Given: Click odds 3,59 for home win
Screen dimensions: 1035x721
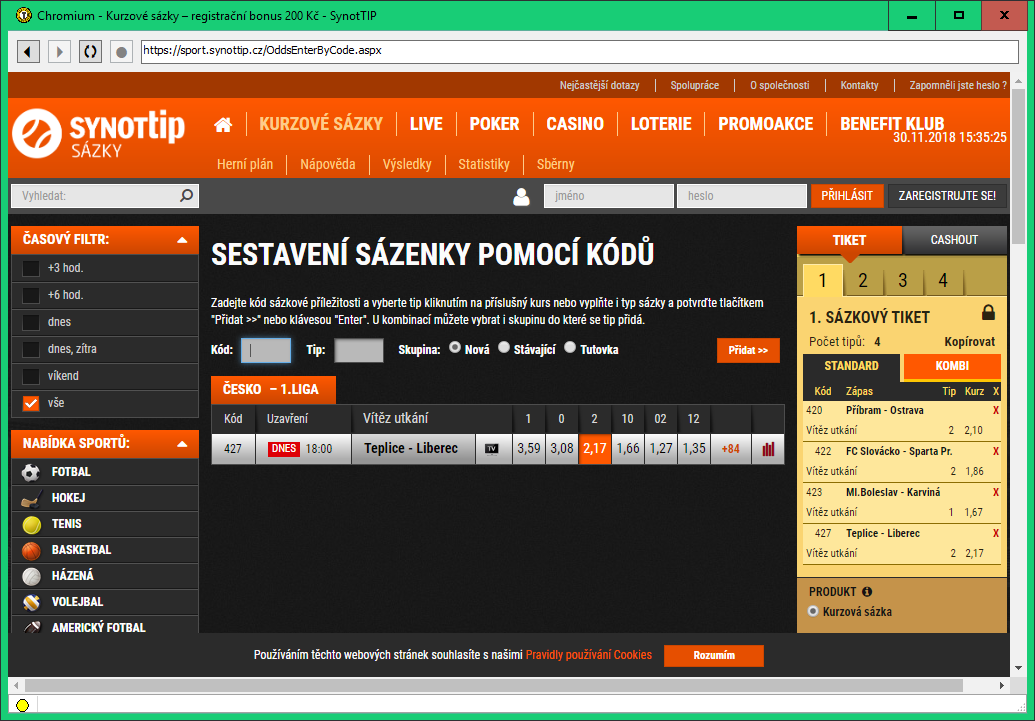Looking at the screenshot, I should point(529,449).
